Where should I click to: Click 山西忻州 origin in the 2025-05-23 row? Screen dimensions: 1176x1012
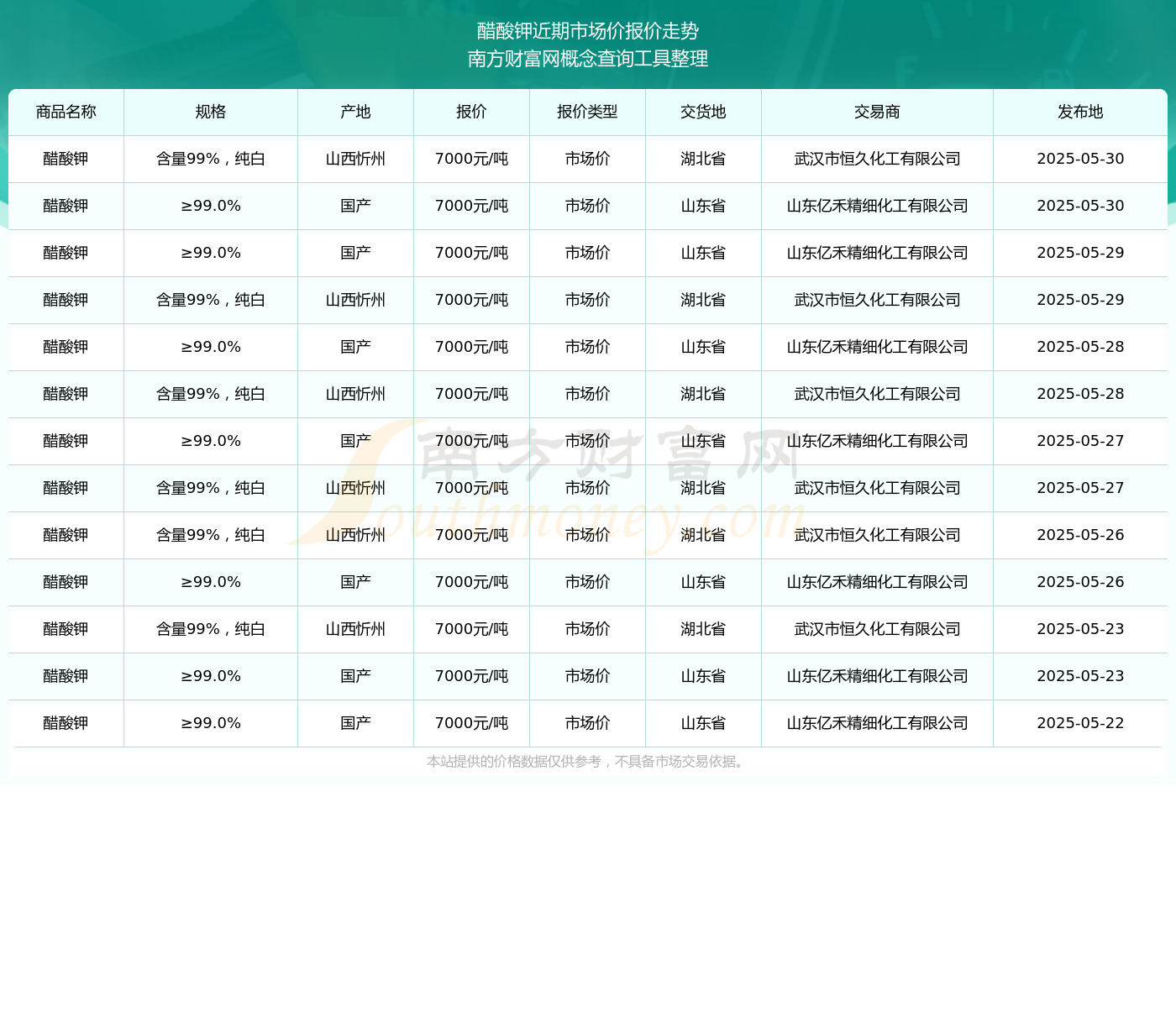tap(356, 629)
